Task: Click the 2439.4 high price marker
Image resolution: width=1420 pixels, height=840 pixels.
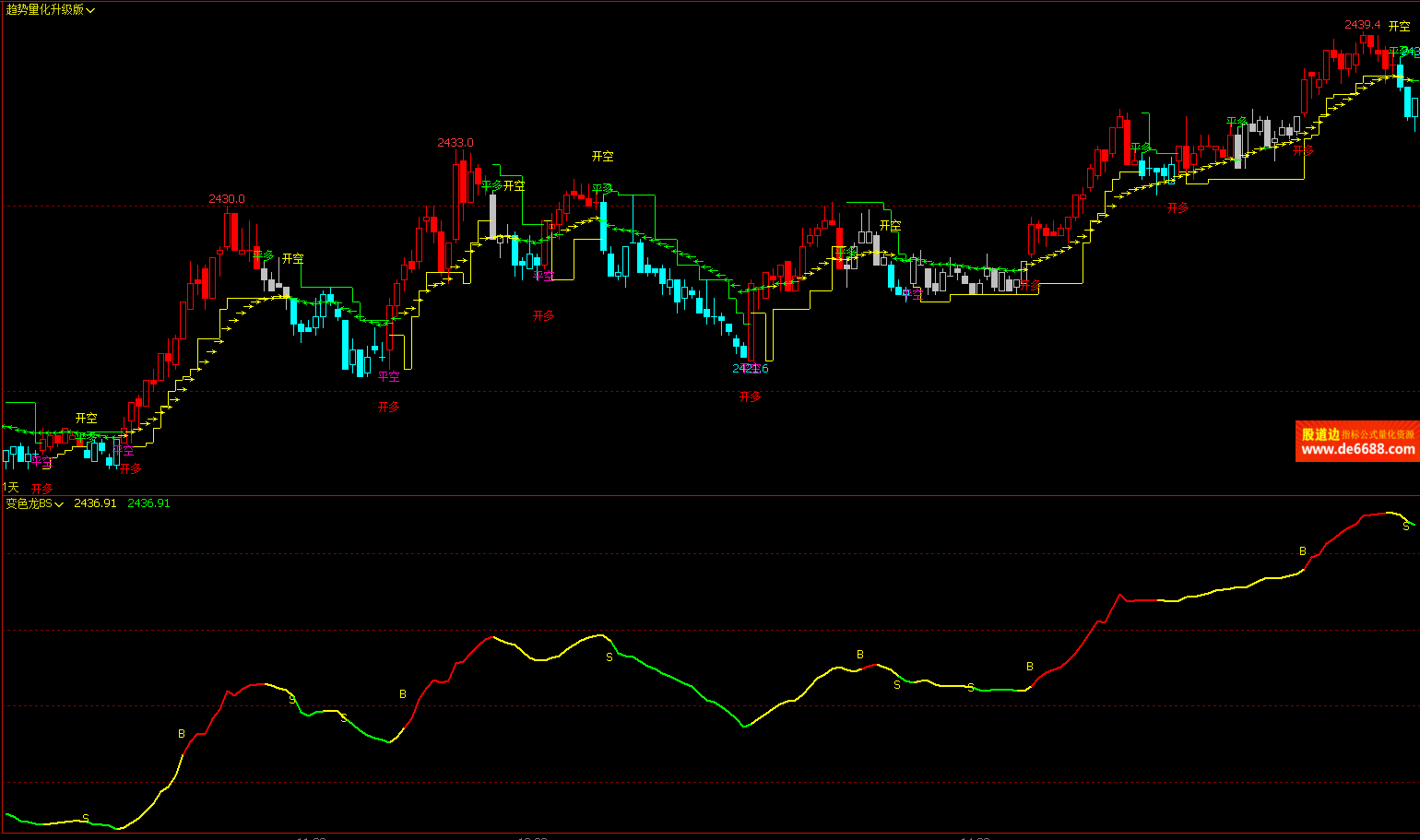Action: tap(1362, 25)
